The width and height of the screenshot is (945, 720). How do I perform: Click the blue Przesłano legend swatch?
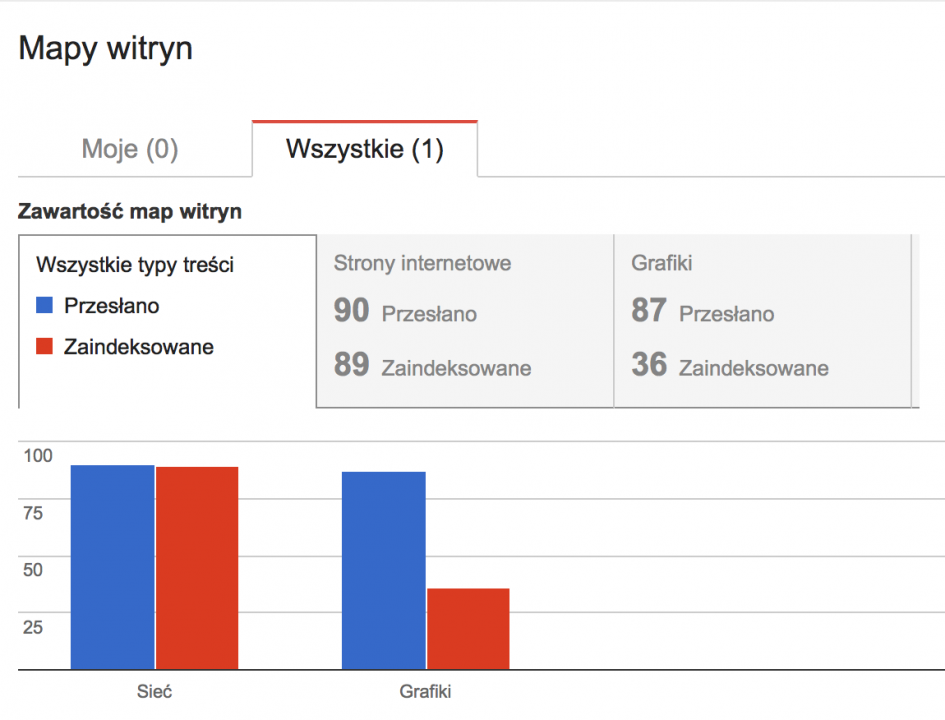45,305
